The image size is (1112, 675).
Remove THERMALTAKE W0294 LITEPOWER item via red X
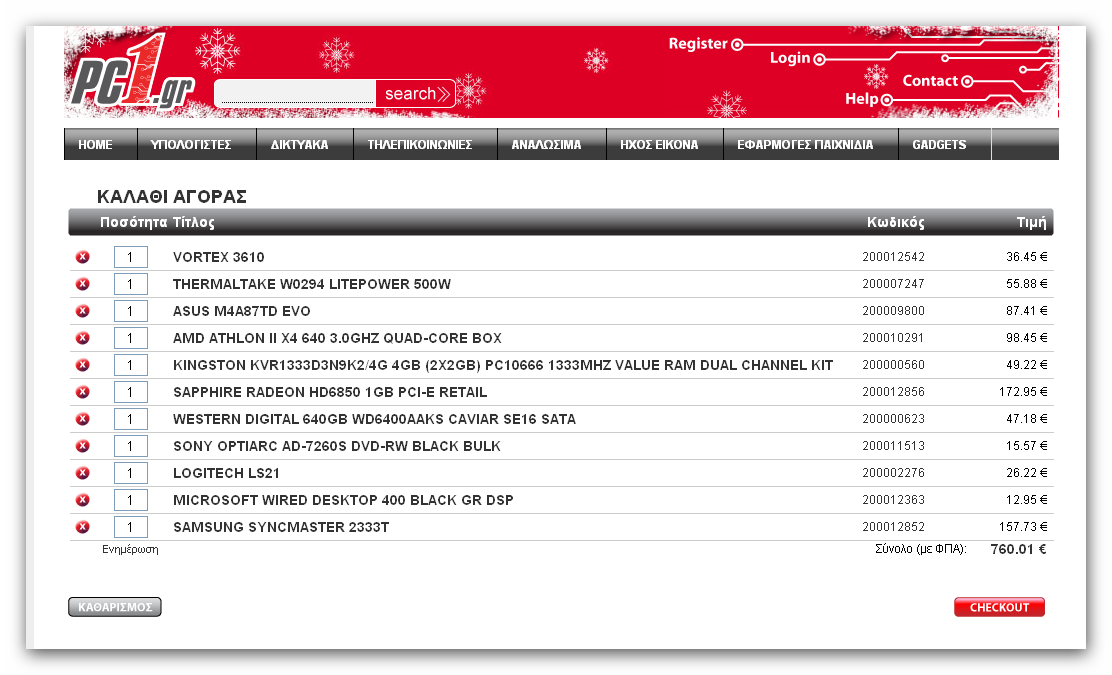coord(83,284)
